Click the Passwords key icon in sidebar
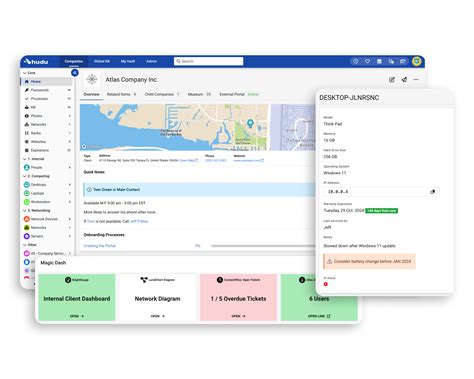Viewport: 474px width, 379px height. click(x=27, y=90)
